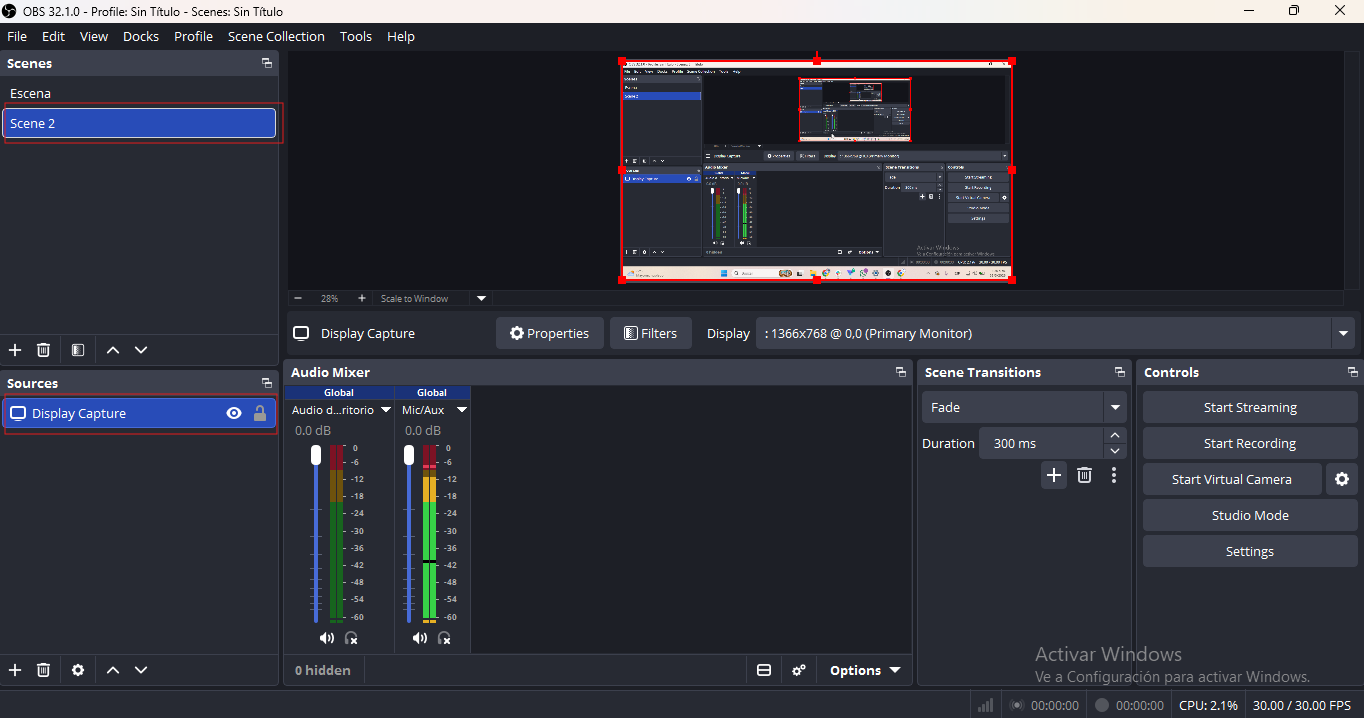Click the Mic/Aux volume fader
This screenshot has width=1364, height=718.
409,456
